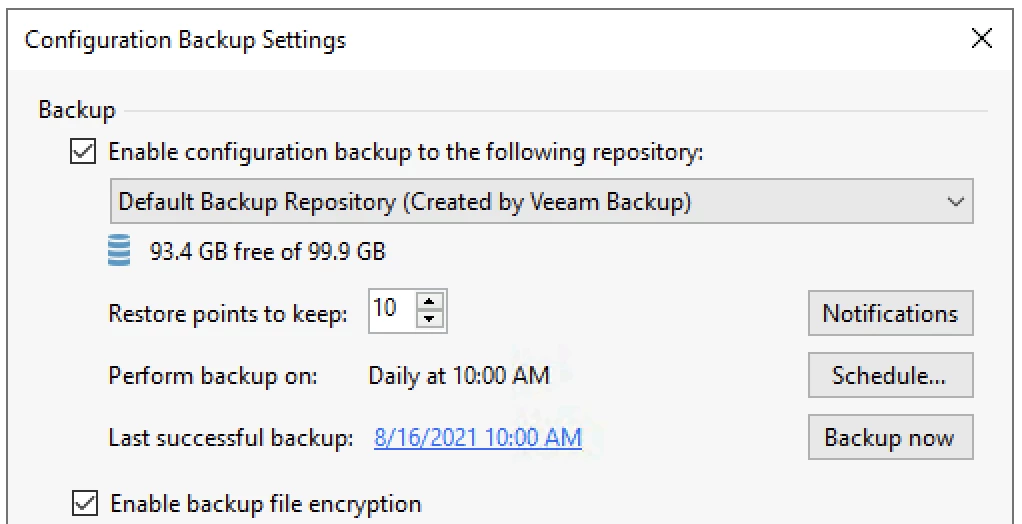Click the Perform backup on label
The image size is (1022, 524).
[x=212, y=376]
